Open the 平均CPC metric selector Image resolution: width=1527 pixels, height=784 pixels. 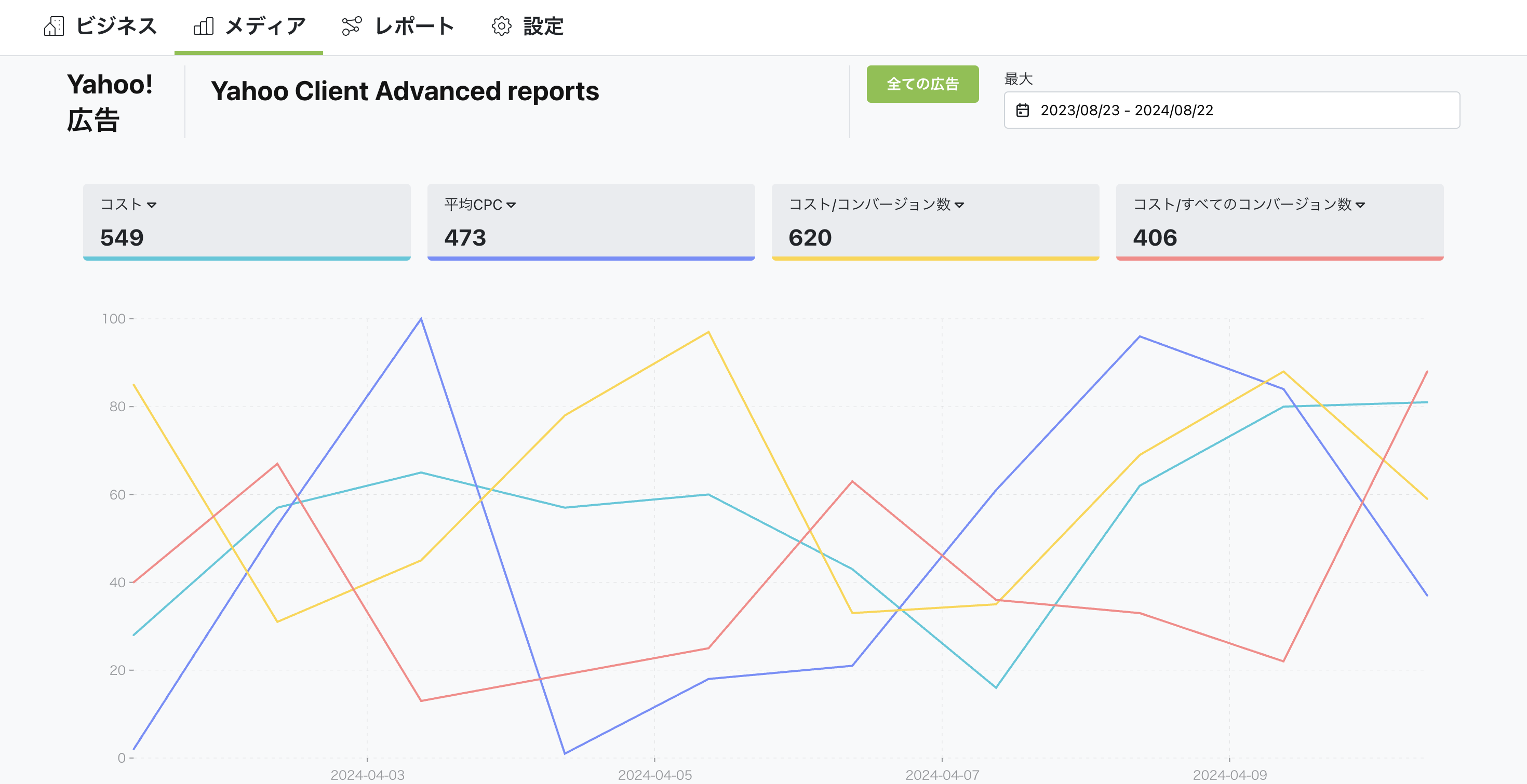tap(512, 205)
